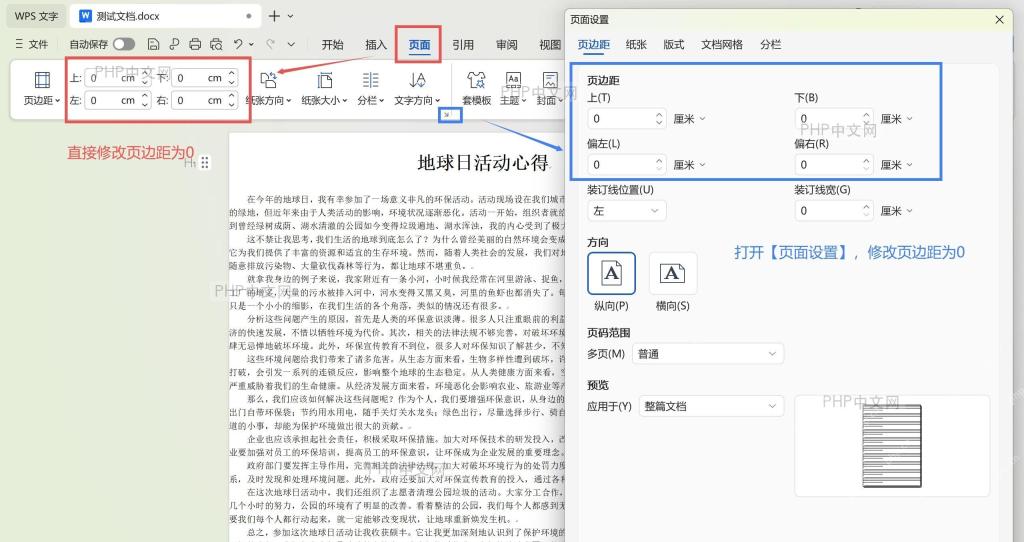
Task: Click stepper arrows of dialog 上(T) field
Action: pyautogui.click(x=659, y=119)
